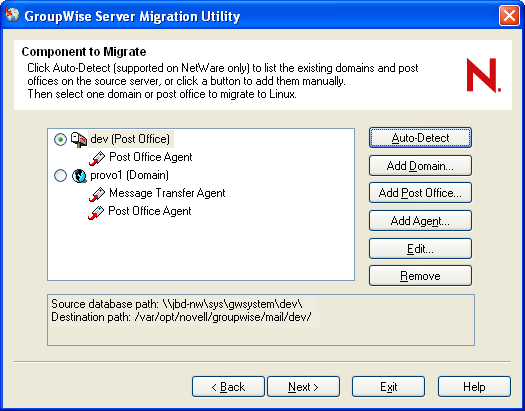Click the dev post office mailbox icon
The width and height of the screenshot is (525, 411).
click(x=79, y=140)
